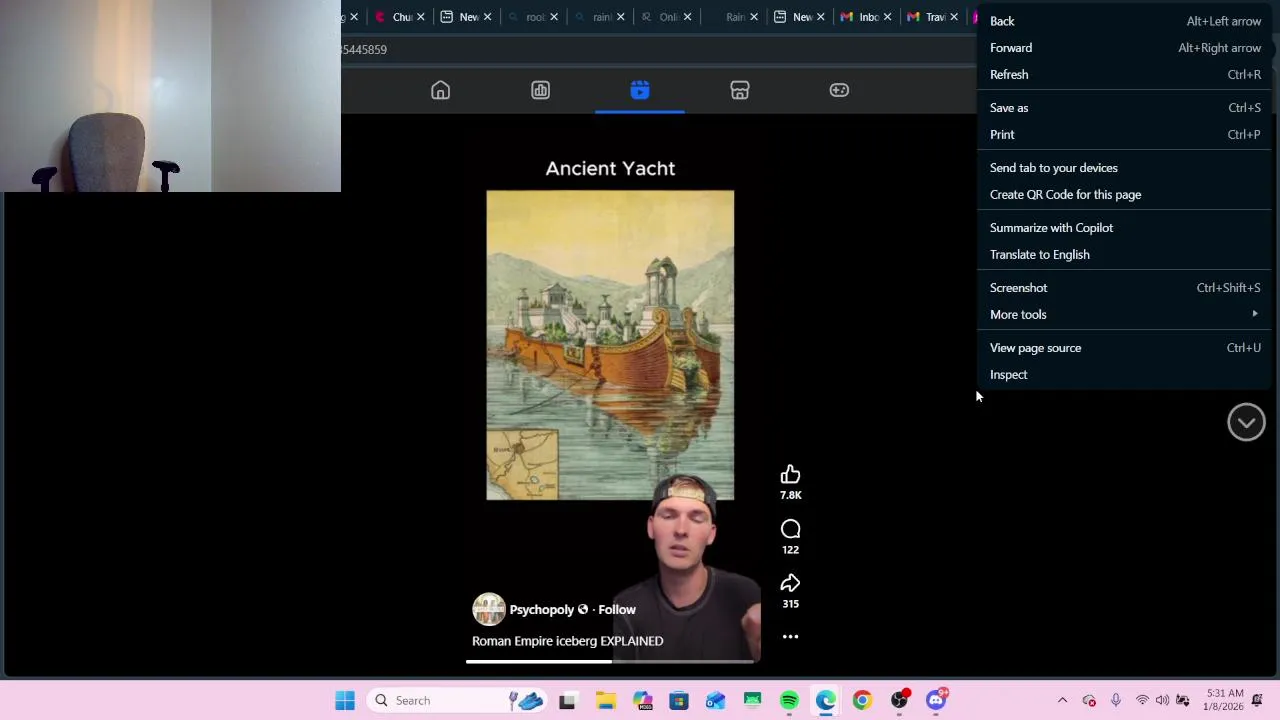Screen dimensions: 1280x720
Task: Select Screenshot from the context menu
Action: (x=1123, y=287)
